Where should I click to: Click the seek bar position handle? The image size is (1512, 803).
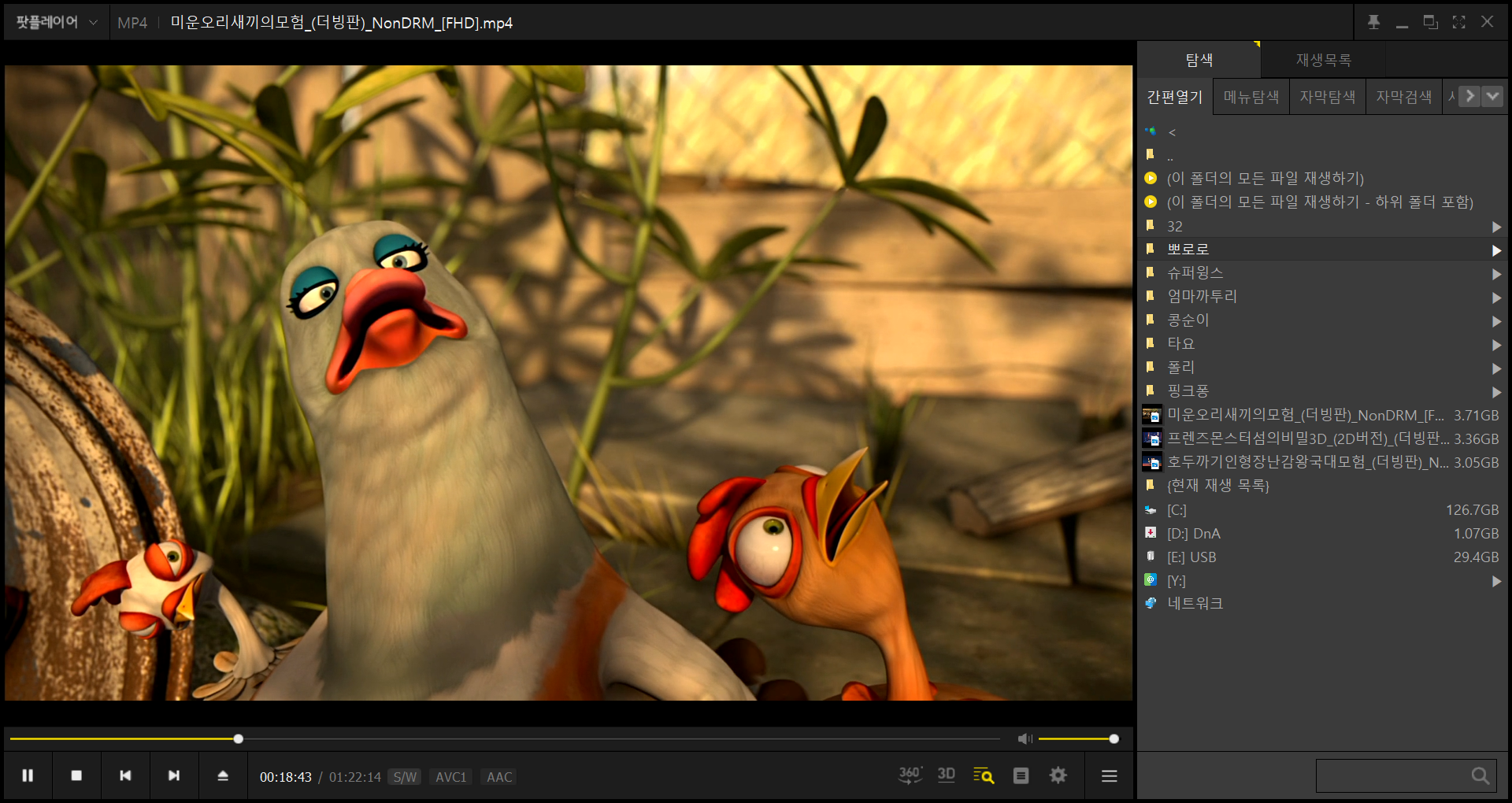(x=238, y=738)
